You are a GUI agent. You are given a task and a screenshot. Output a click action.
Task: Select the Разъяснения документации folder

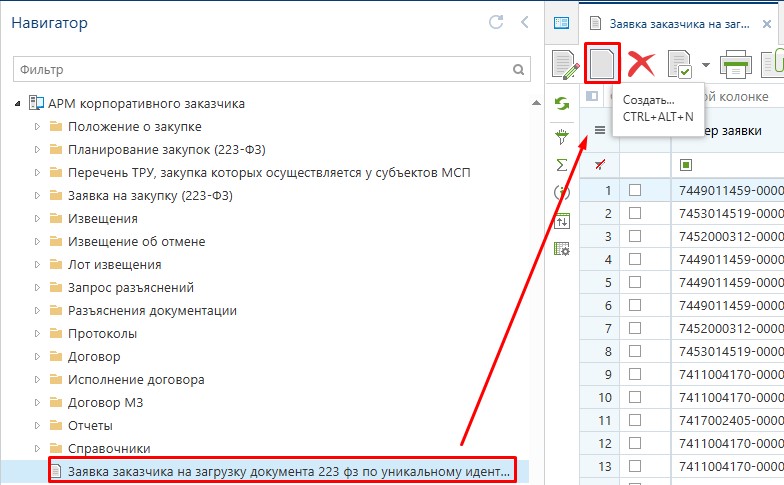(x=152, y=310)
